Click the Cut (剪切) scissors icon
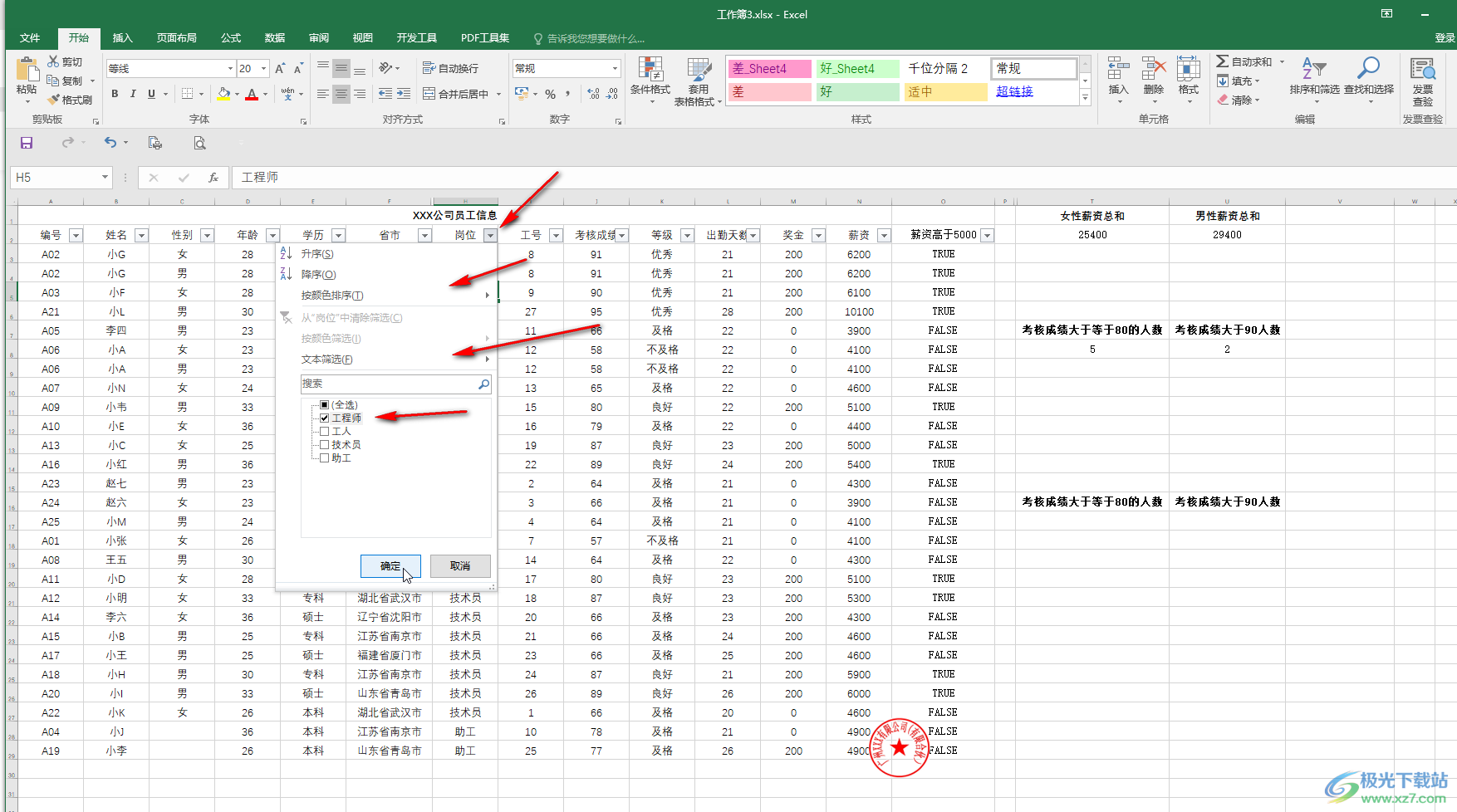Image resolution: width=1457 pixels, height=812 pixels. click(x=53, y=61)
